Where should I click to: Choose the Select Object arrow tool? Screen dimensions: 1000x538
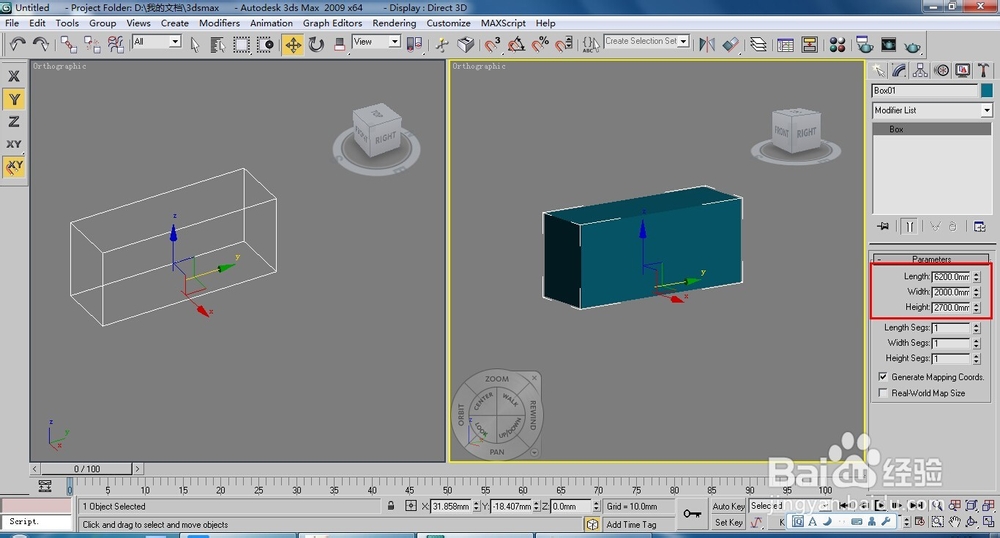pos(195,44)
